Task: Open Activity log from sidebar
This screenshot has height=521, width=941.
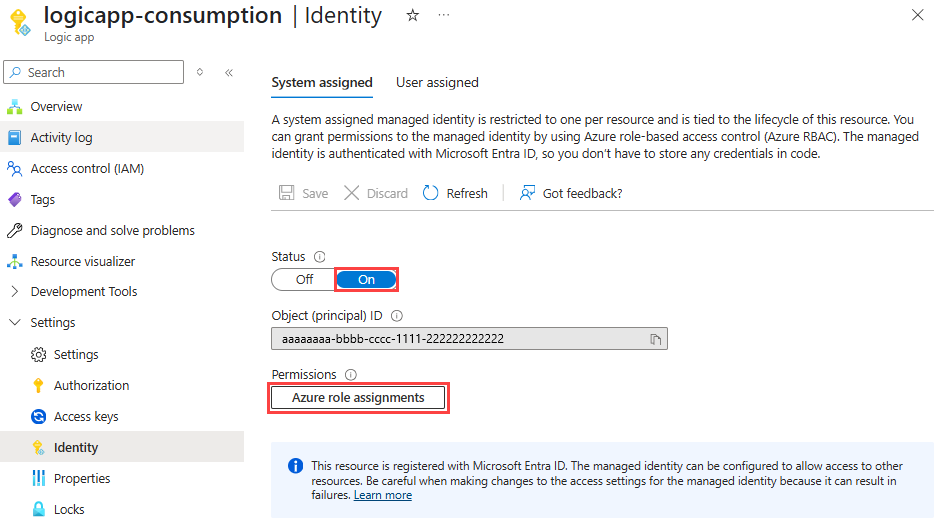Action: coord(122,137)
